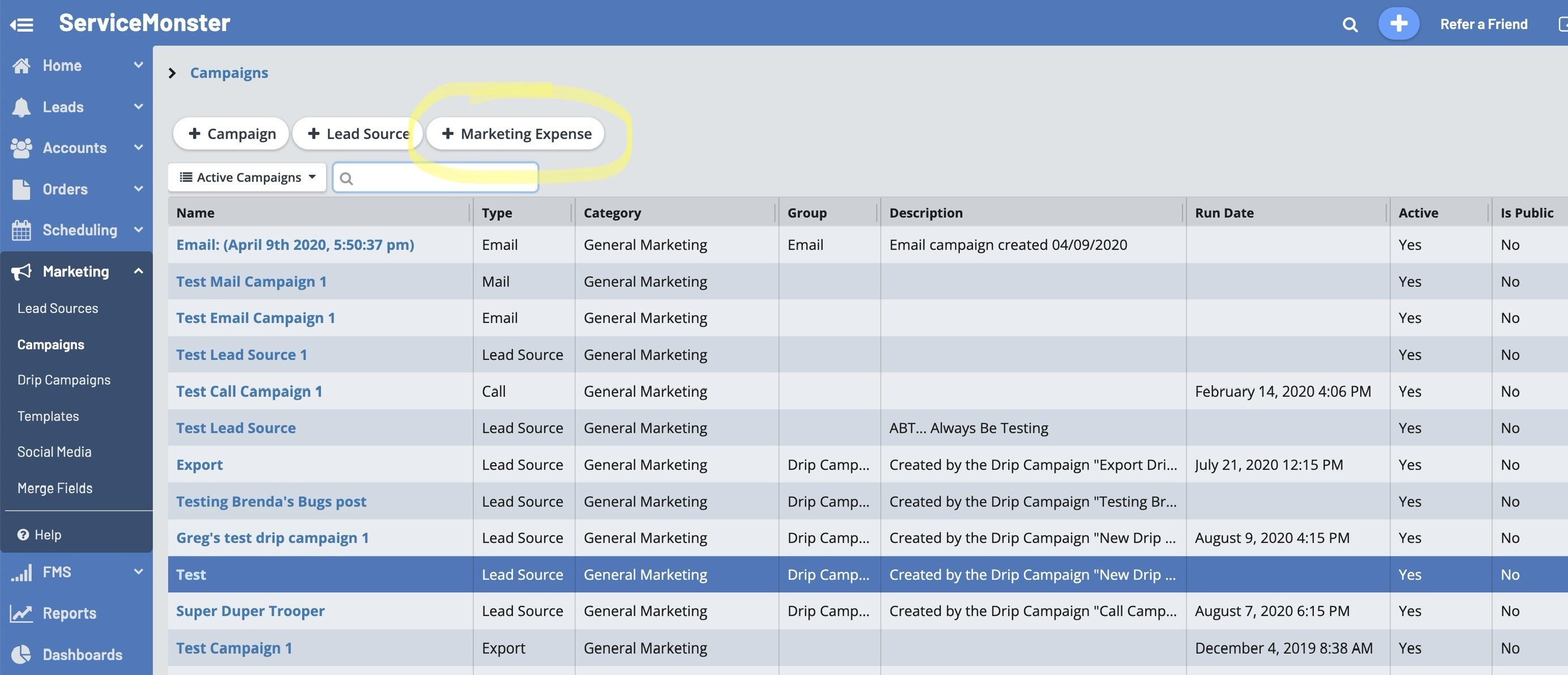Expand the Campaigns breadcrumb chevron
The height and width of the screenshot is (675, 1568).
[172, 73]
